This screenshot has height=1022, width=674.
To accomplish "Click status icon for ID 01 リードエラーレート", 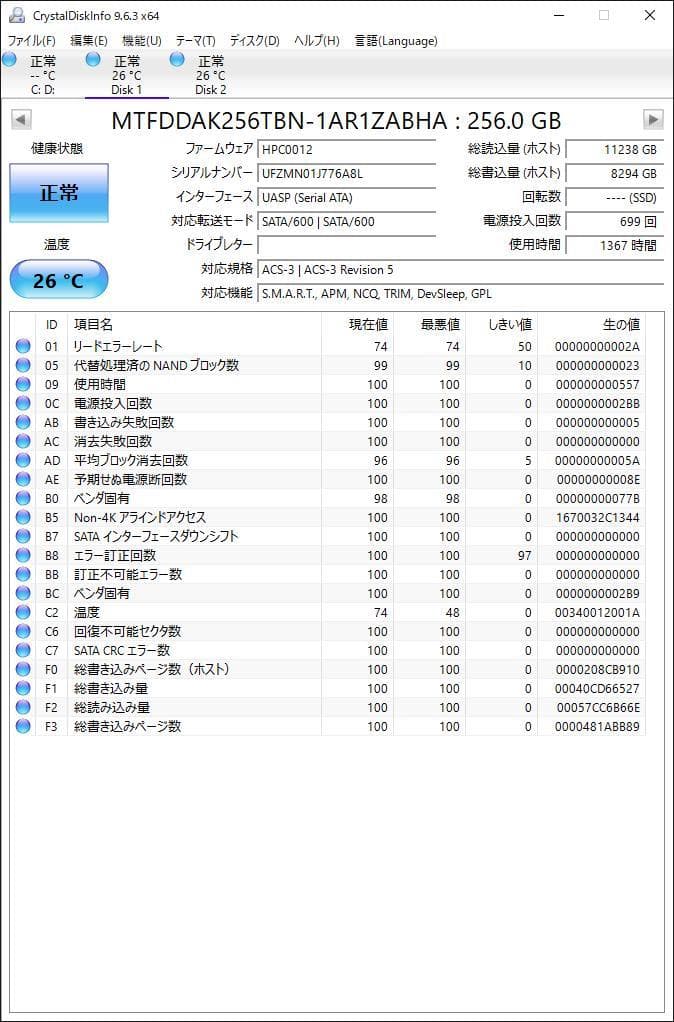I will coord(23,346).
